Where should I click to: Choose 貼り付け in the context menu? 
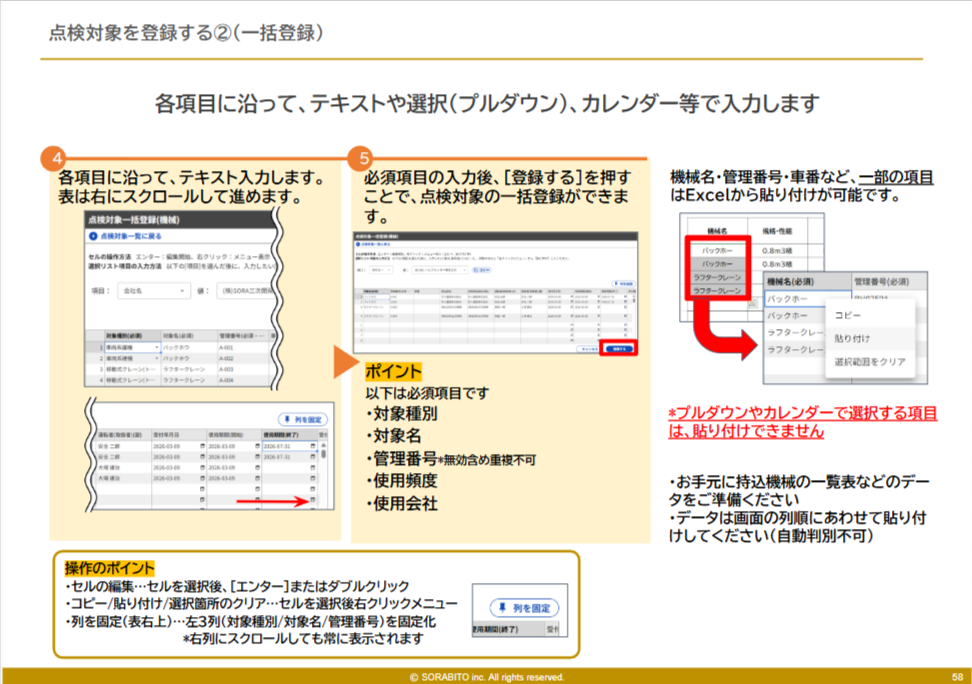tap(851, 338)
